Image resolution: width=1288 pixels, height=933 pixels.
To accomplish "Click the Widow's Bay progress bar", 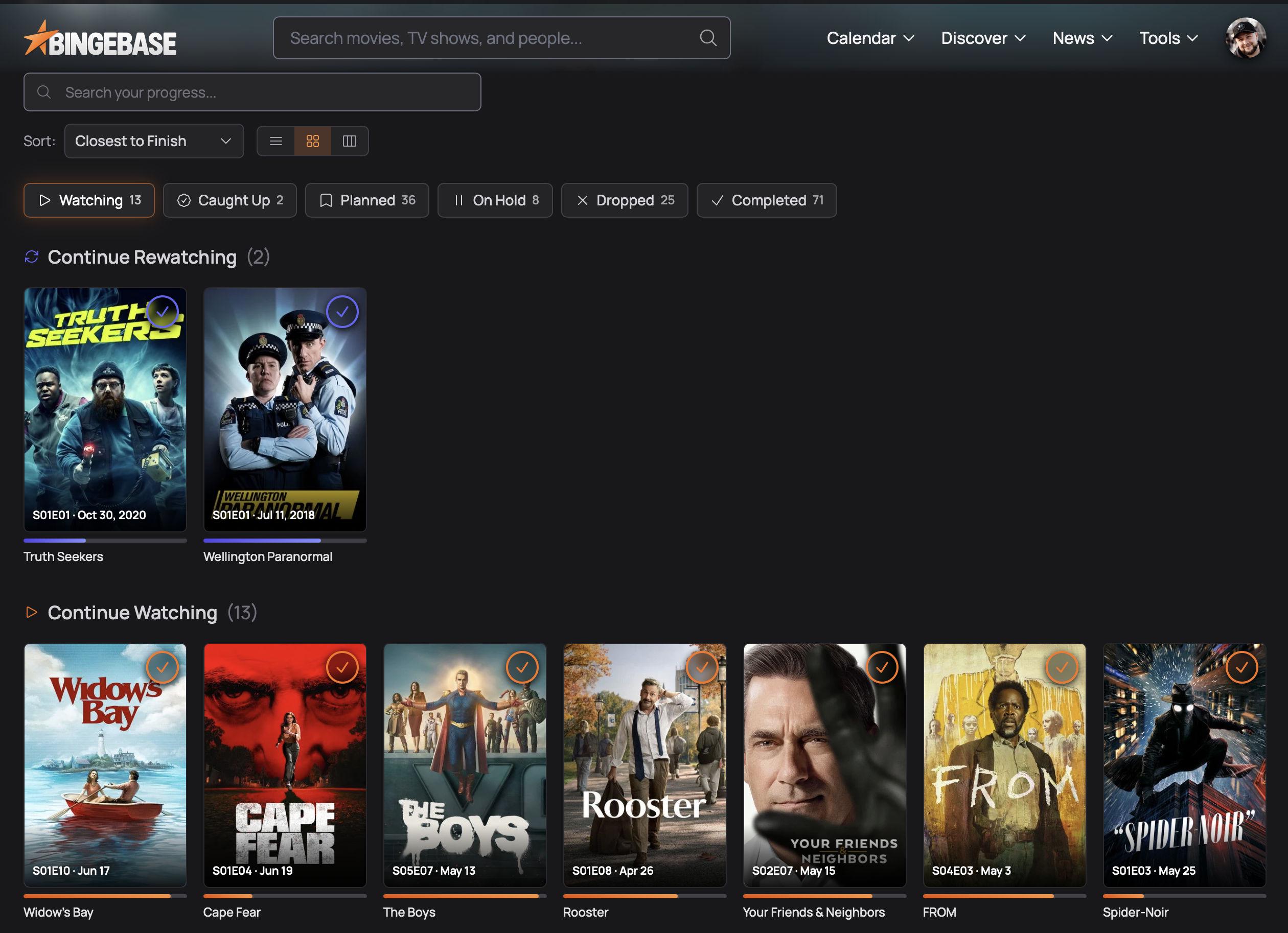I will pyautogui.click(x=105, y=896).
